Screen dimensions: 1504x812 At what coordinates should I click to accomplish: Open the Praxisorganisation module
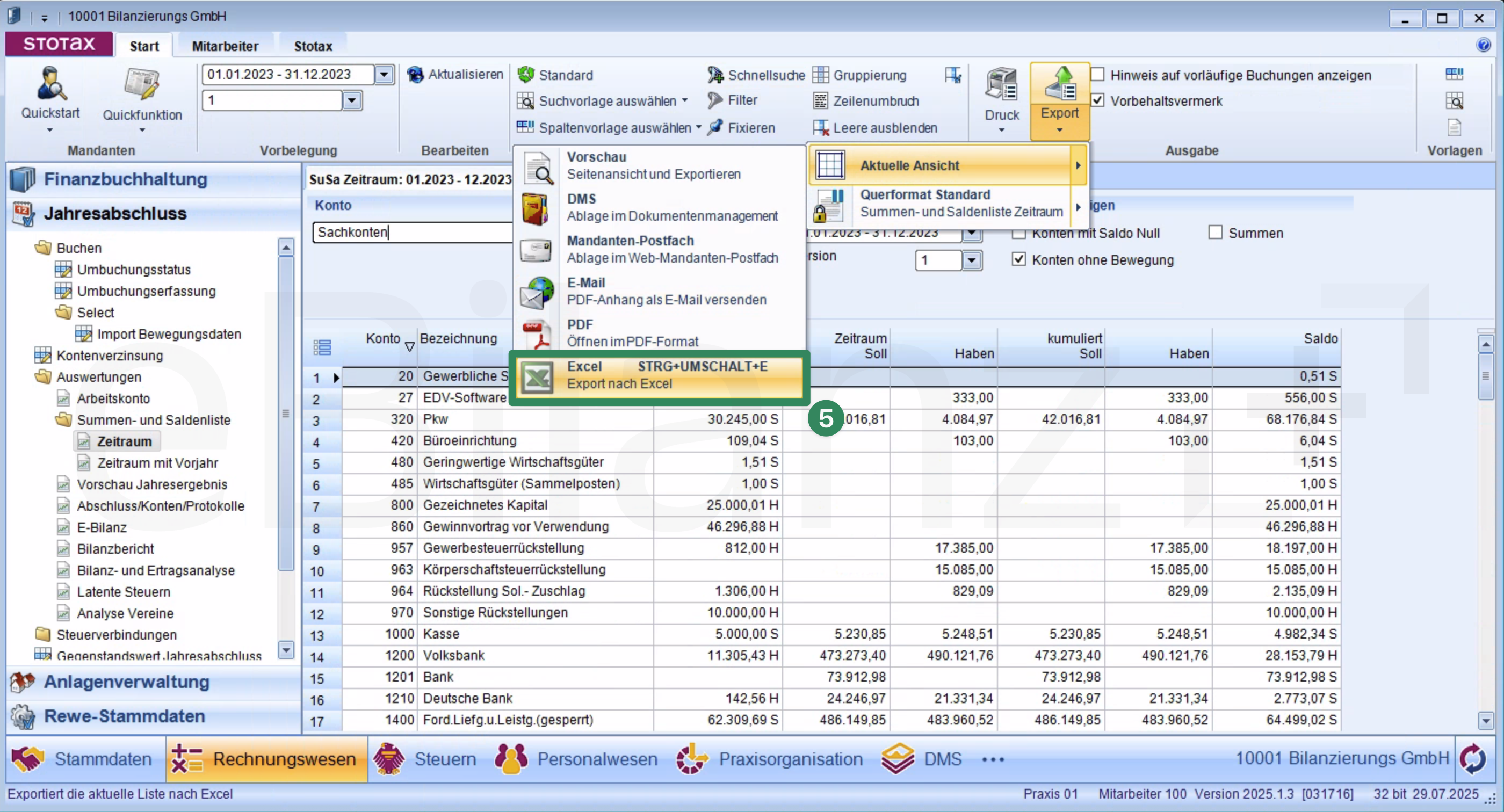click(769, 759)
